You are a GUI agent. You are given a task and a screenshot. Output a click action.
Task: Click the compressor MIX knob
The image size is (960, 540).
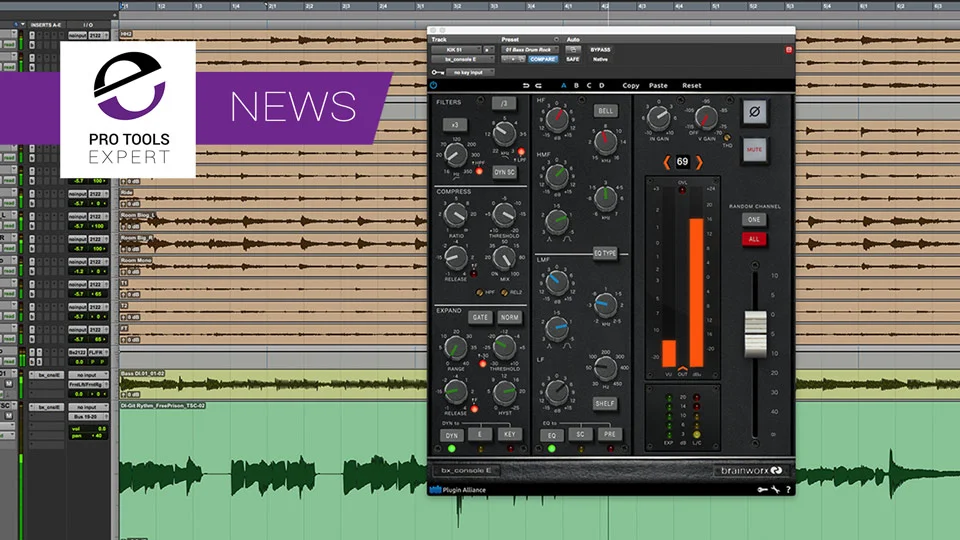pos(504,259)
